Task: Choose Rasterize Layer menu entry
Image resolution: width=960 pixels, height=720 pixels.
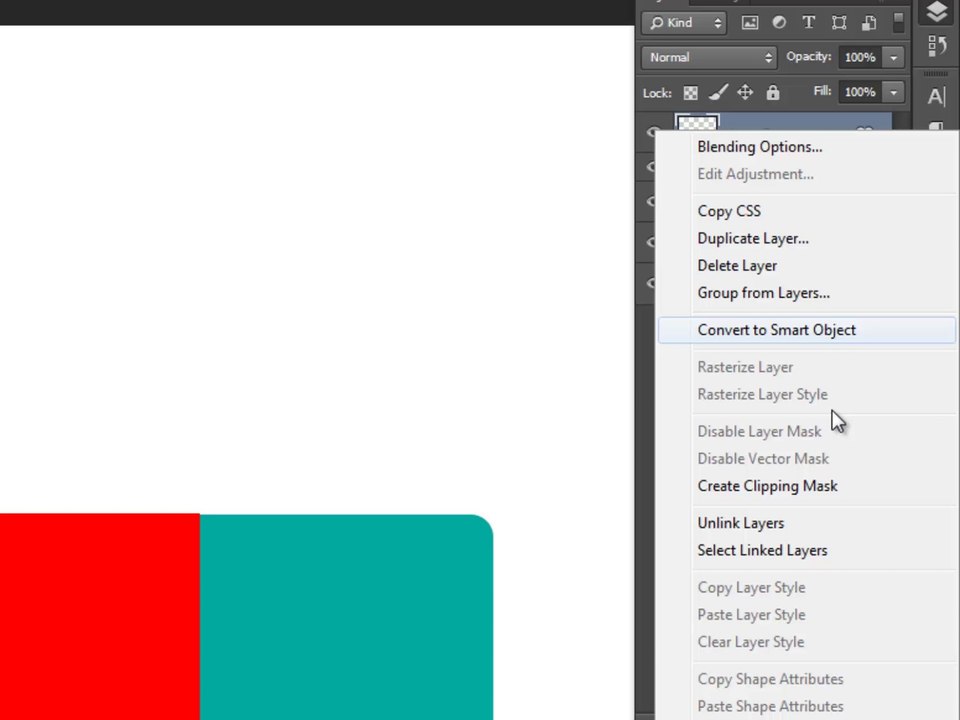Action: point(745,367)
